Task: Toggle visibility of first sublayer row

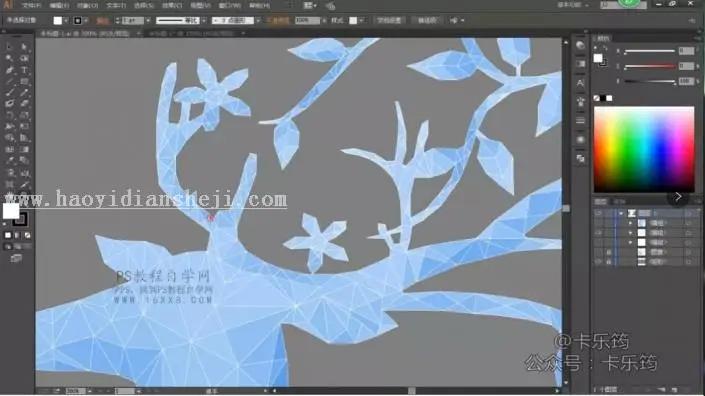Action: pos(598,223)
